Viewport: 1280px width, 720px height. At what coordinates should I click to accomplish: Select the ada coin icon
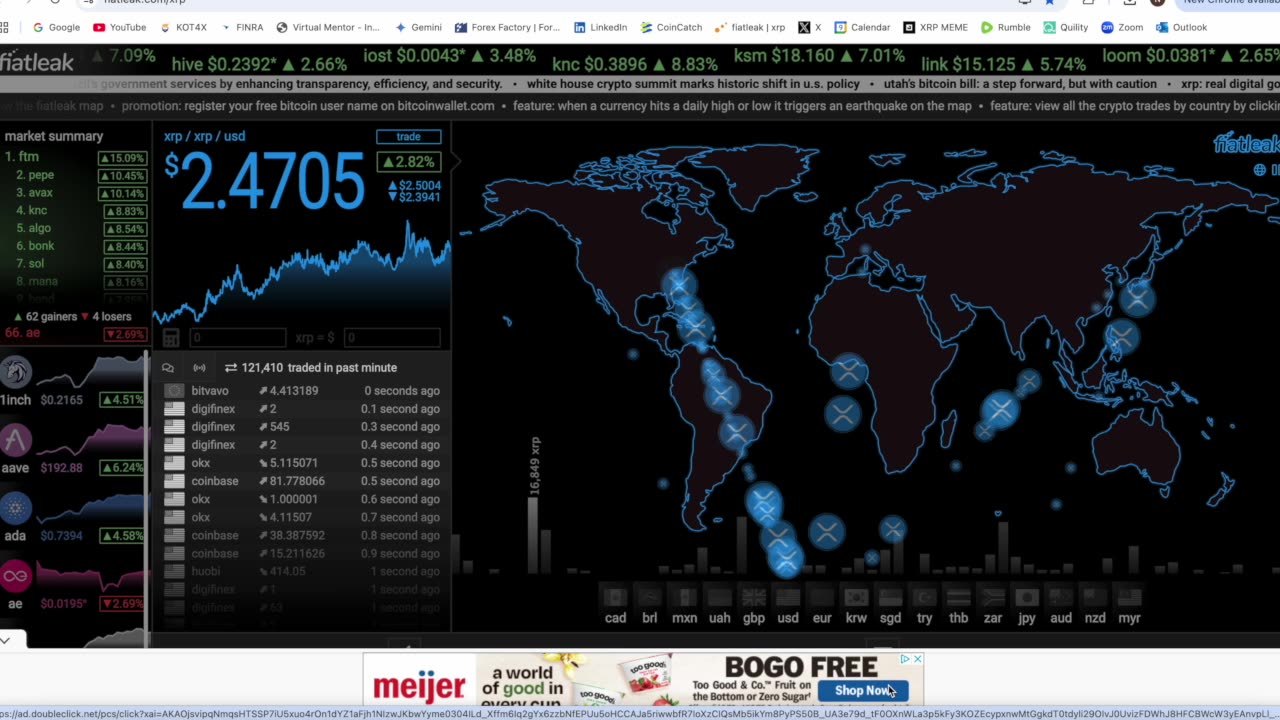pyautogui.click(x=16, y=508)
